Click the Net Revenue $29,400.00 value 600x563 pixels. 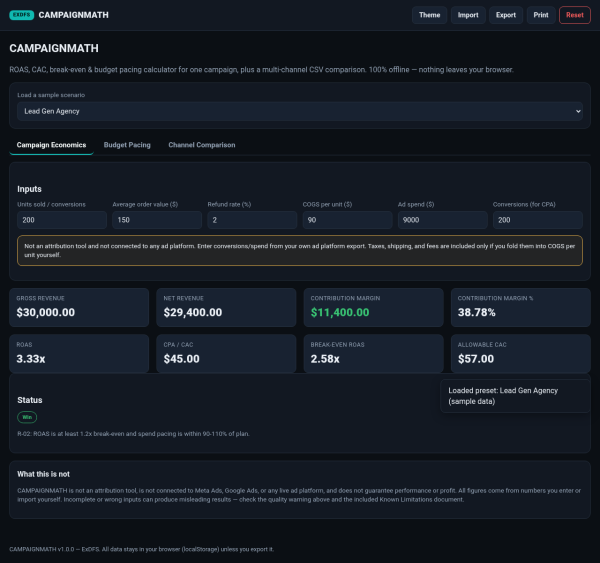coord(193,312)
